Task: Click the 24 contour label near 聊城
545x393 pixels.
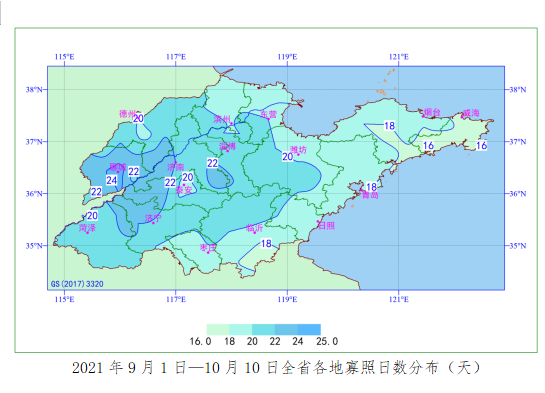Action: pos(112,180)
